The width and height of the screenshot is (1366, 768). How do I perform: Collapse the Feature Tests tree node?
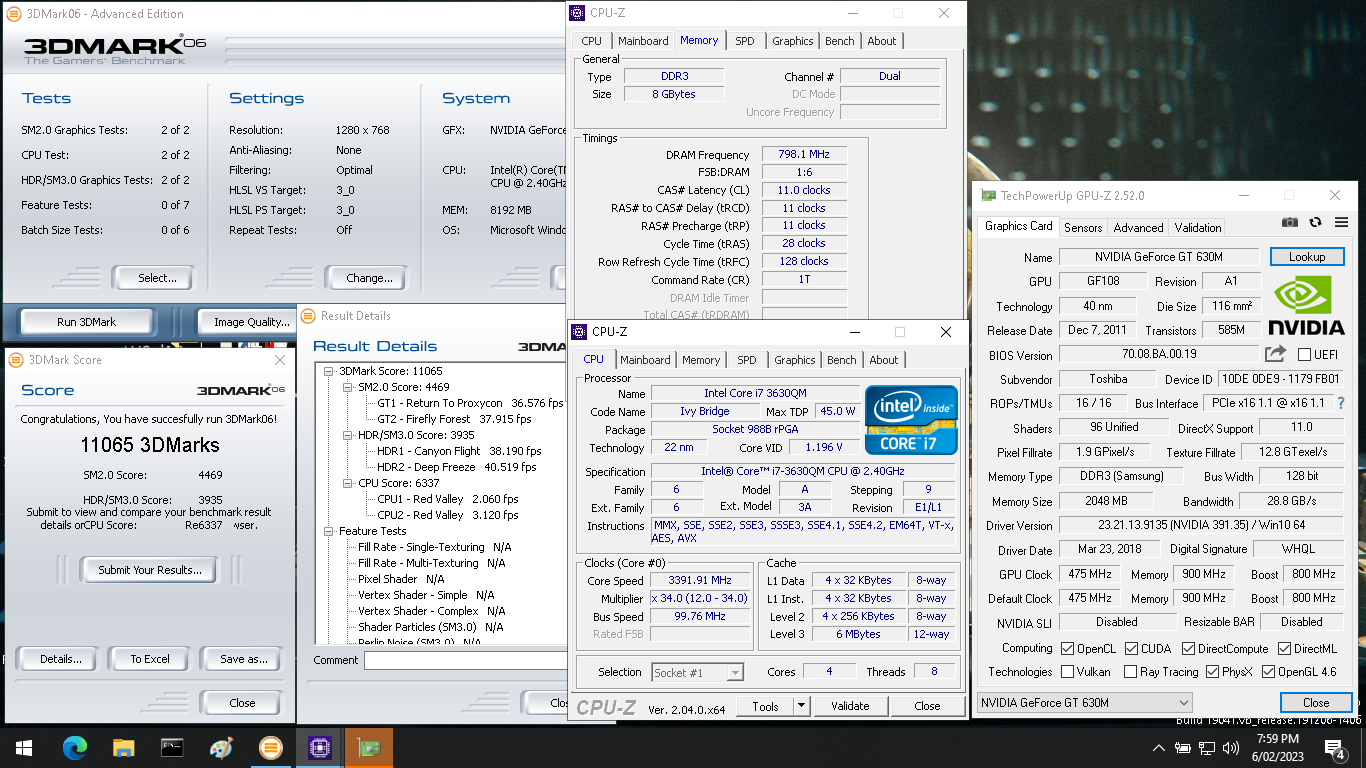(x=330, y=531)
